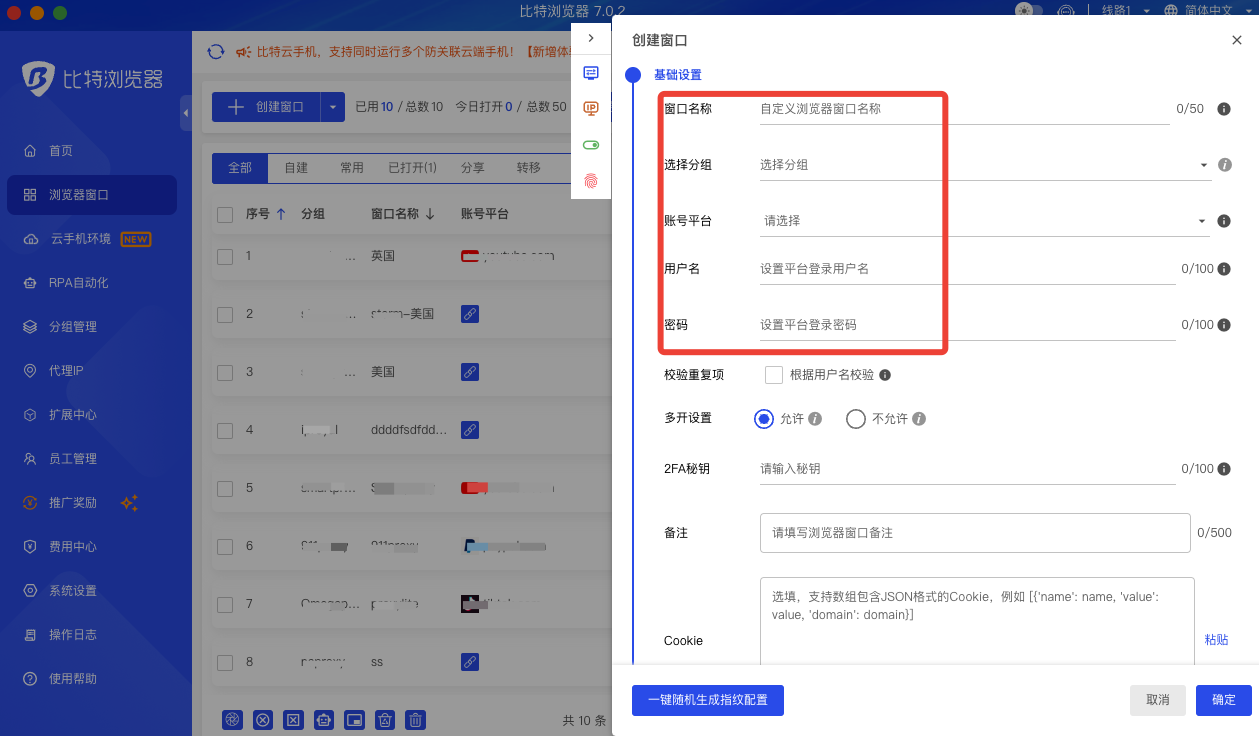Click the refresh icon beside the announcement
Screen dimensions: 1259x736
215,52
